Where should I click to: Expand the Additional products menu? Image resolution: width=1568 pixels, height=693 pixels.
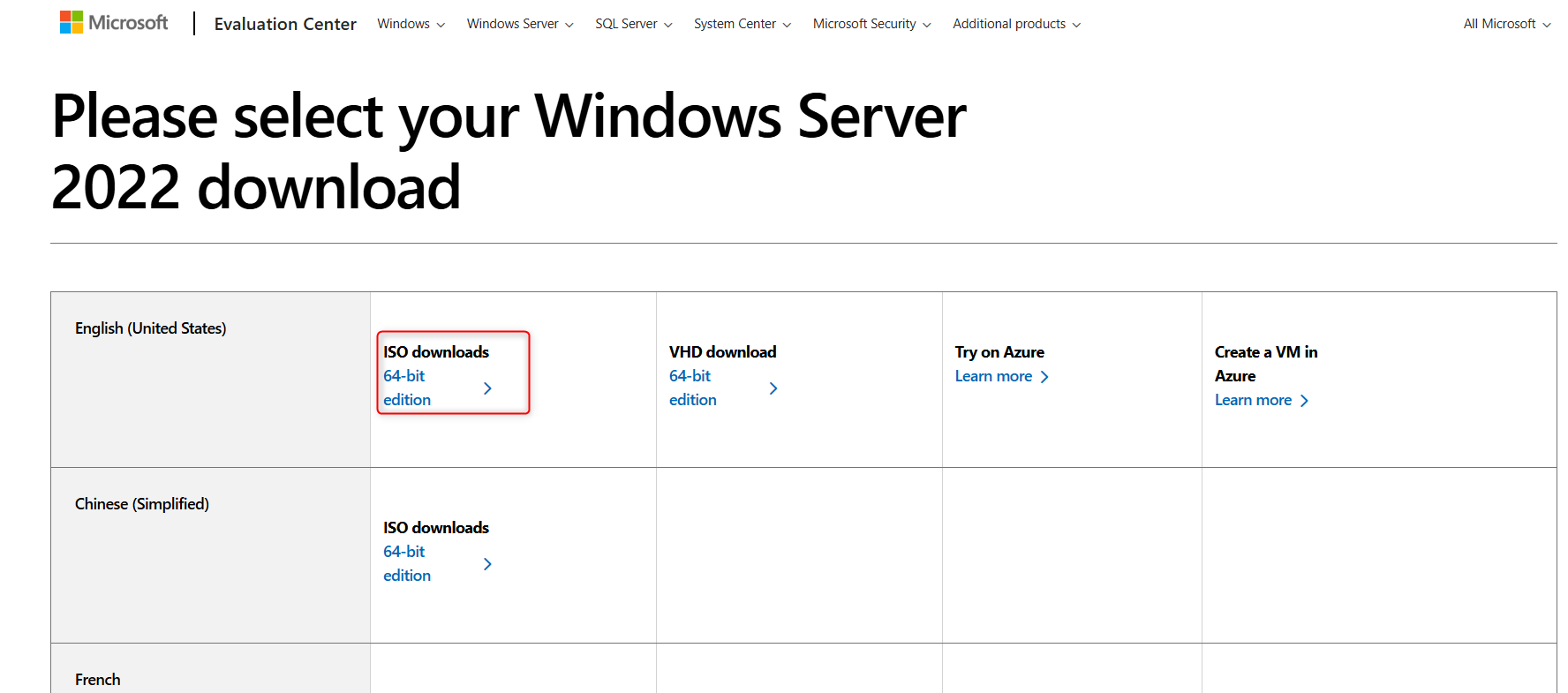click(1017, 24)
